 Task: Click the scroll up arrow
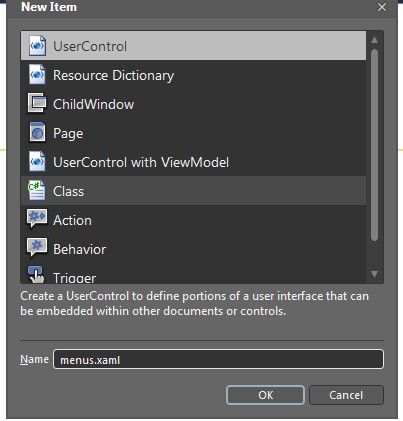[x=375, y=40]
